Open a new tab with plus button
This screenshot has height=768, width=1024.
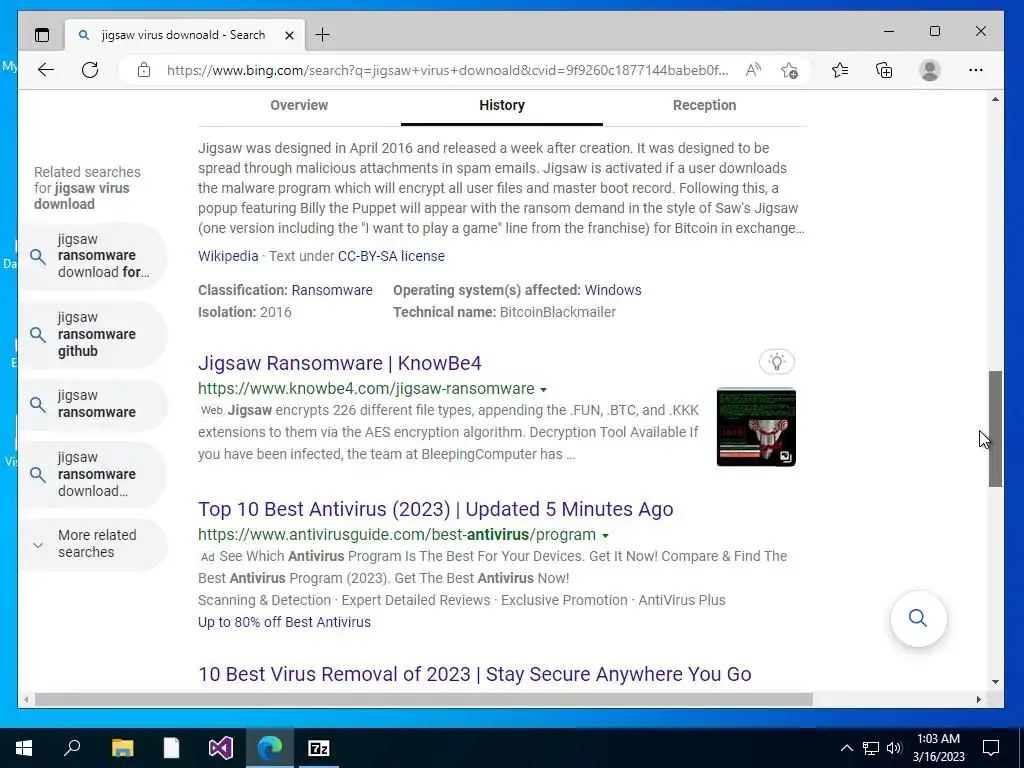click(323, 35)
